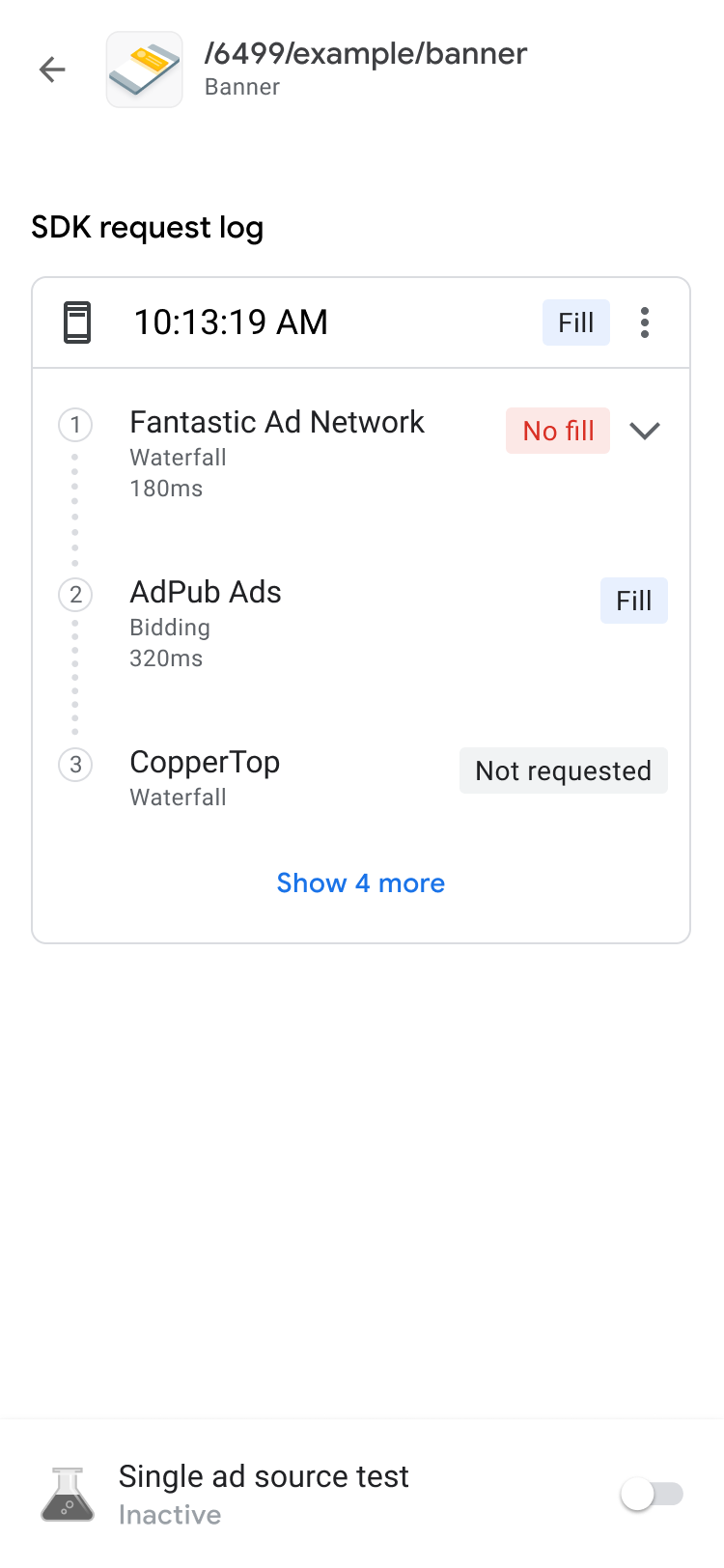Click the /6499/example/banner ad unit title
724x1568 pixels.
coord(366,54)
